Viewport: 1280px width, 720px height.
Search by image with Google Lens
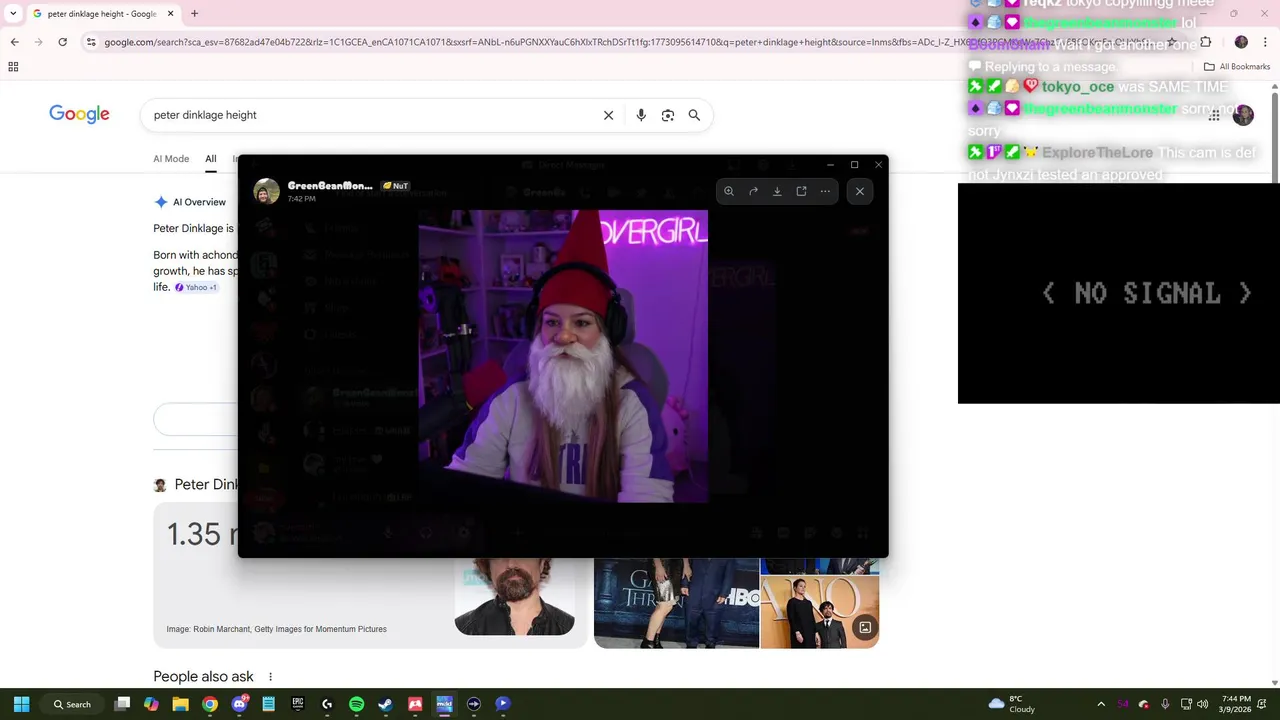click(668, 115)
